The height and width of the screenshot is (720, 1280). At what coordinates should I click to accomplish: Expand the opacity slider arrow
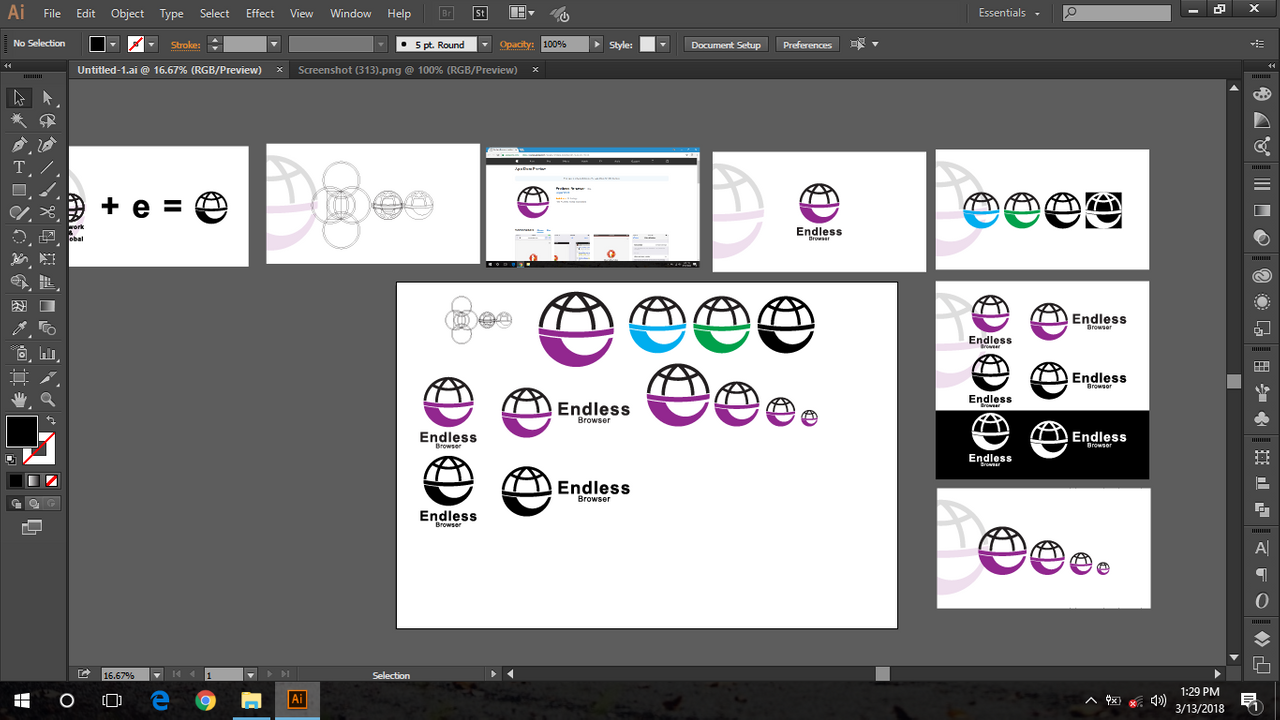coord(597,44)
